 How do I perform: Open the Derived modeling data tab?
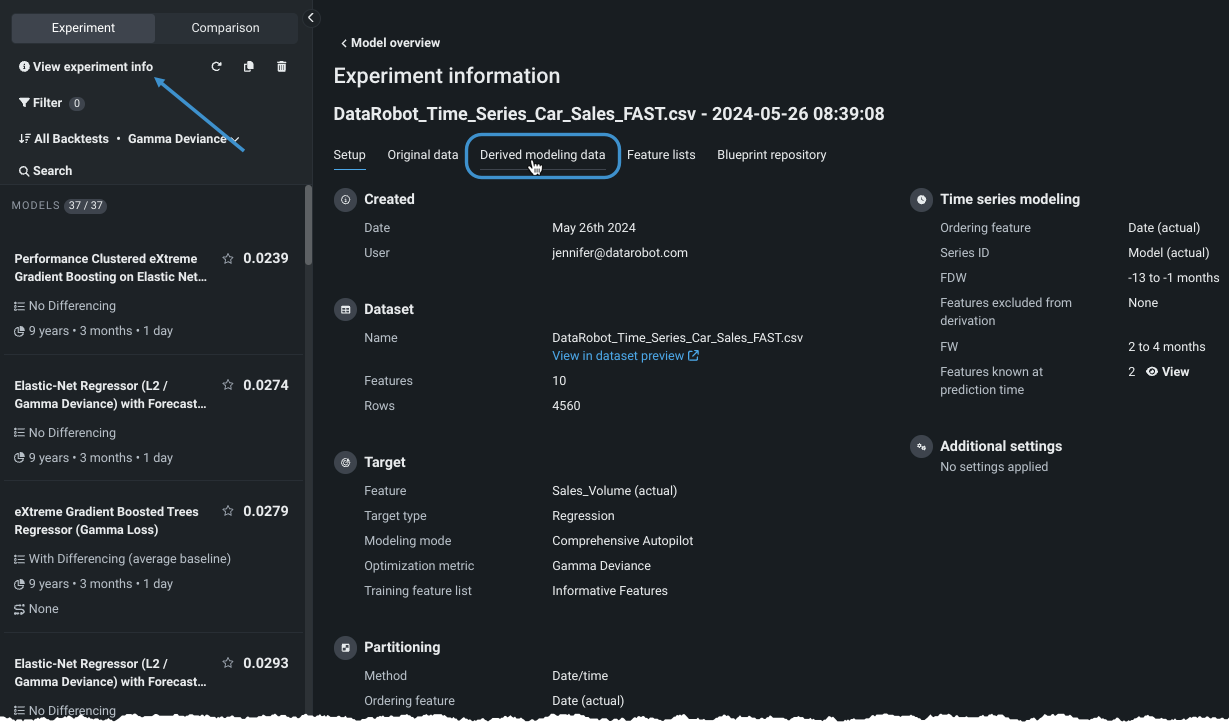(542, 155)
